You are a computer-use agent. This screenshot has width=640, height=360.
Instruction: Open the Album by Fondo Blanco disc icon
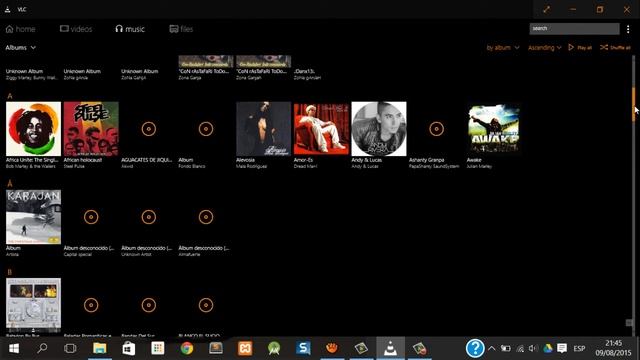(x=206, y=129)
